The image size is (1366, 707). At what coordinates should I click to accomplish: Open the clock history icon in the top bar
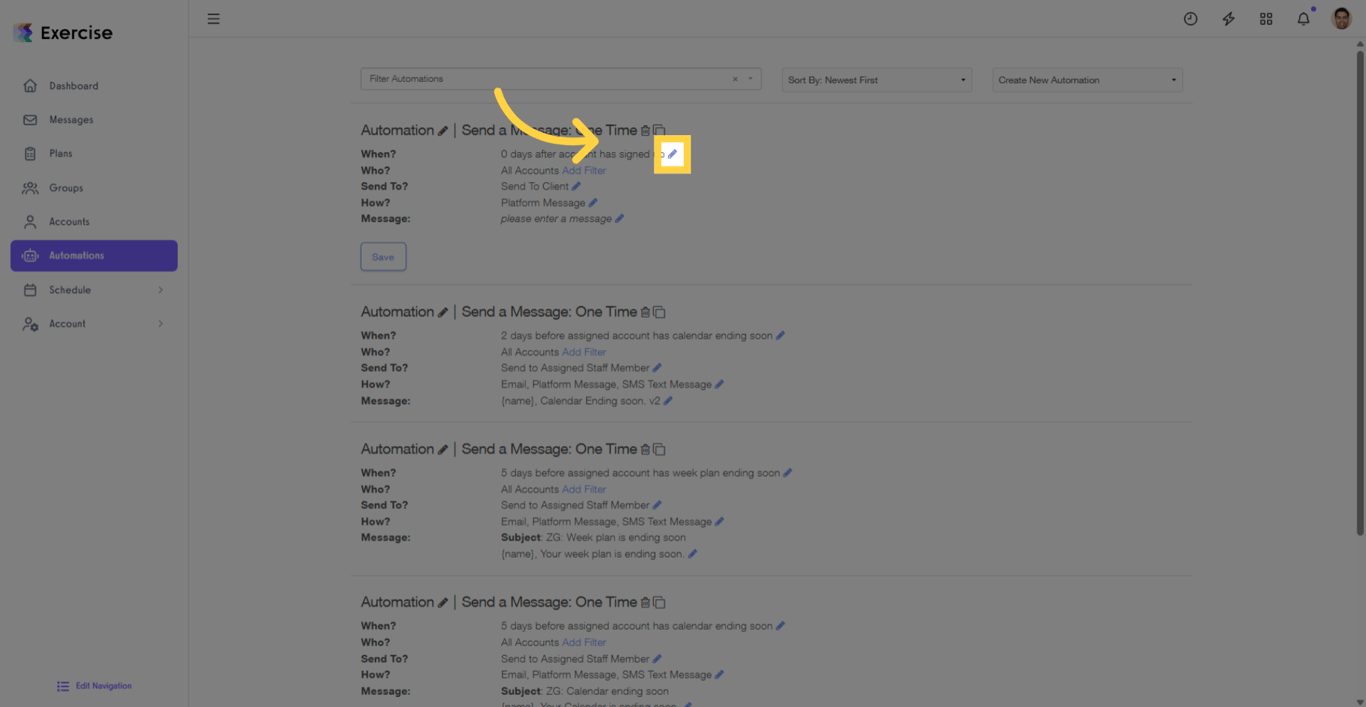[1190, 19]
